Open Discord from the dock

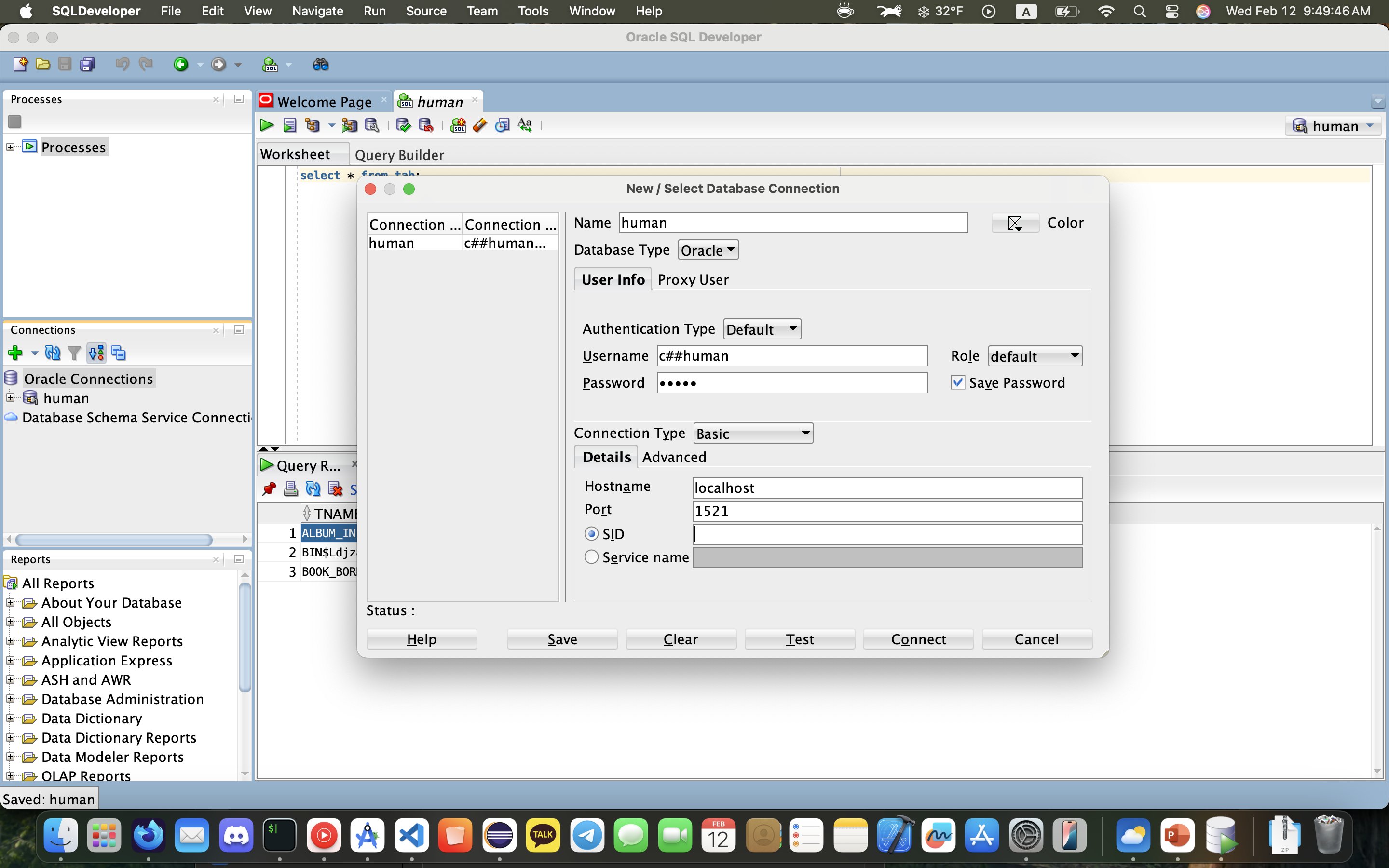coord(236,835)
